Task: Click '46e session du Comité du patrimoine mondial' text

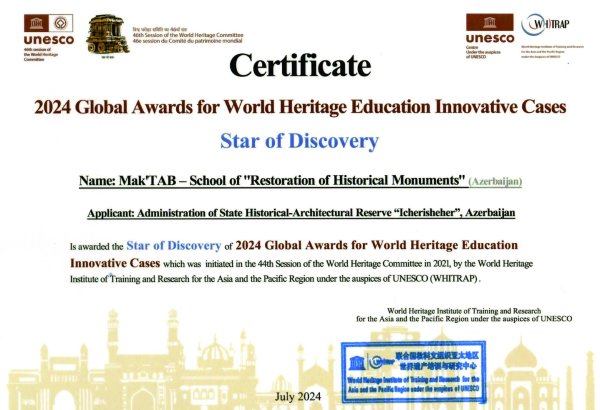Action: pos(188,40)
